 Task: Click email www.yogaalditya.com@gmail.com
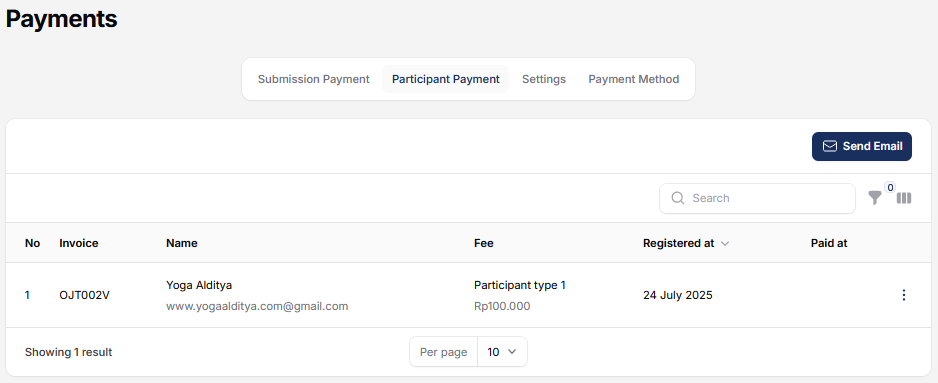pyautogui.click(x=257, y=306)
